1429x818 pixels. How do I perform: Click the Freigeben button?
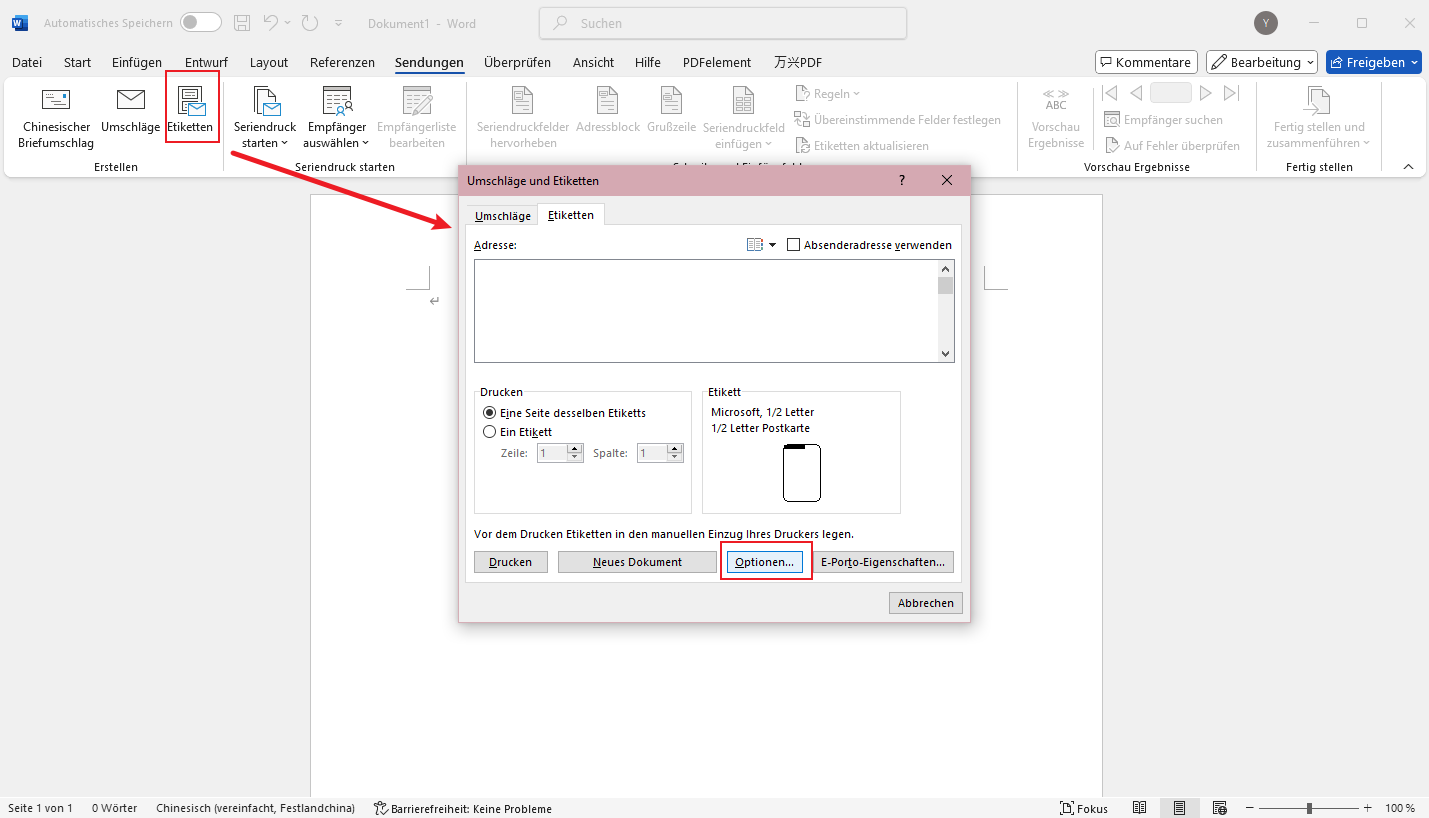coord(1374,62)
